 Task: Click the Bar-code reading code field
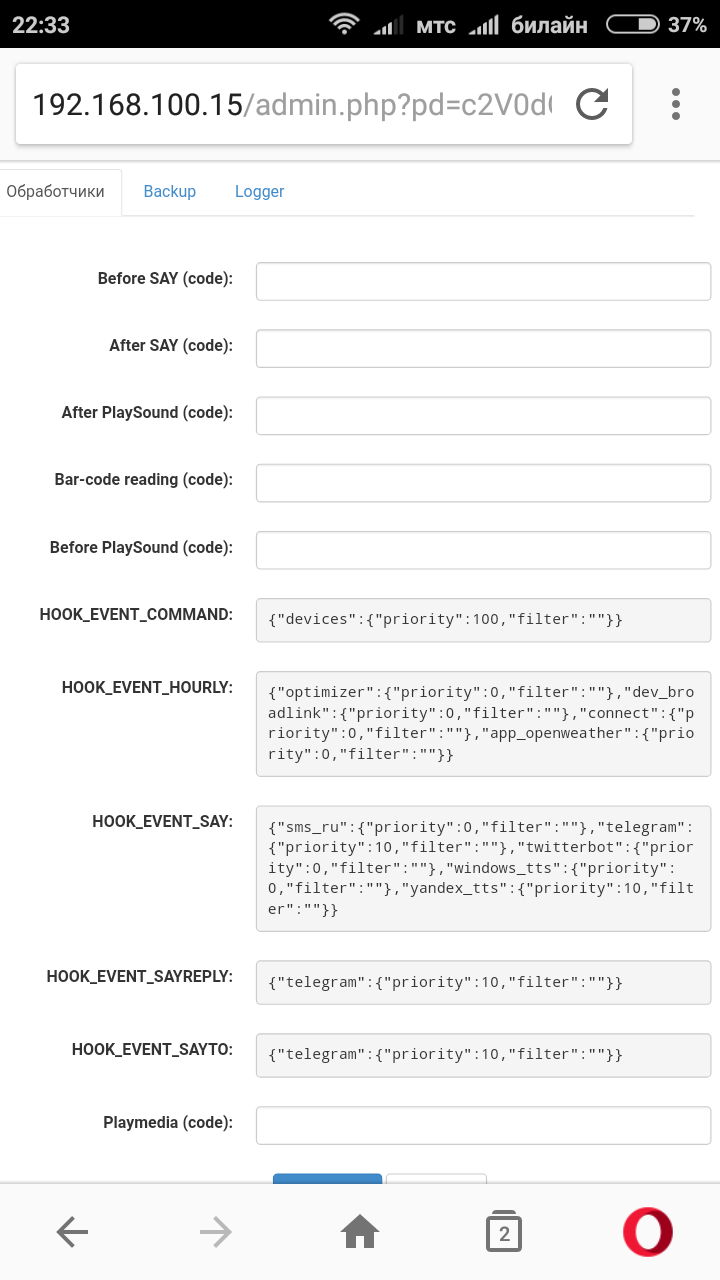click(482, 482)
